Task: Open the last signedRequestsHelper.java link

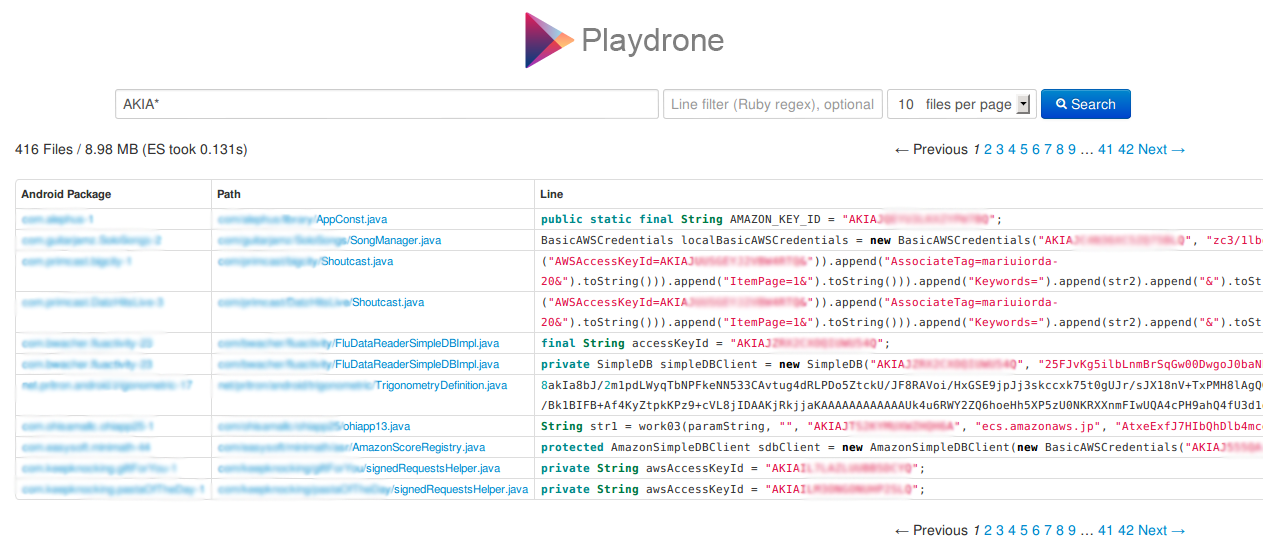Action: click(x=460, y=489)
